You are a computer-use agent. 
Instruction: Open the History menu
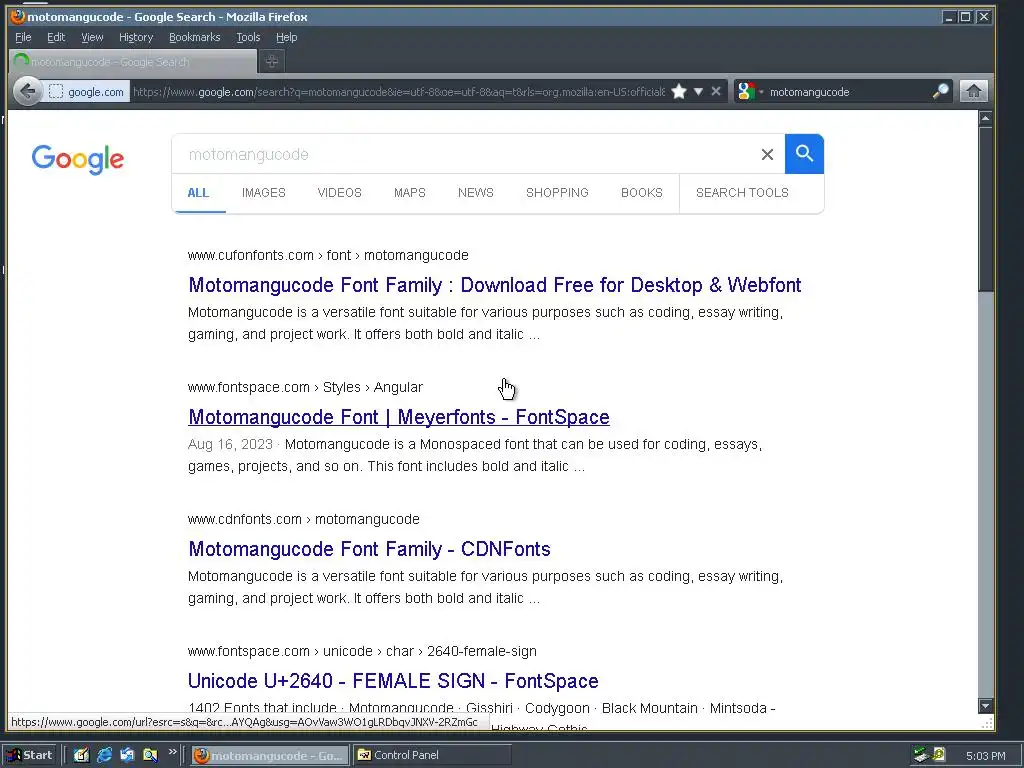click(x=136, y=37)
